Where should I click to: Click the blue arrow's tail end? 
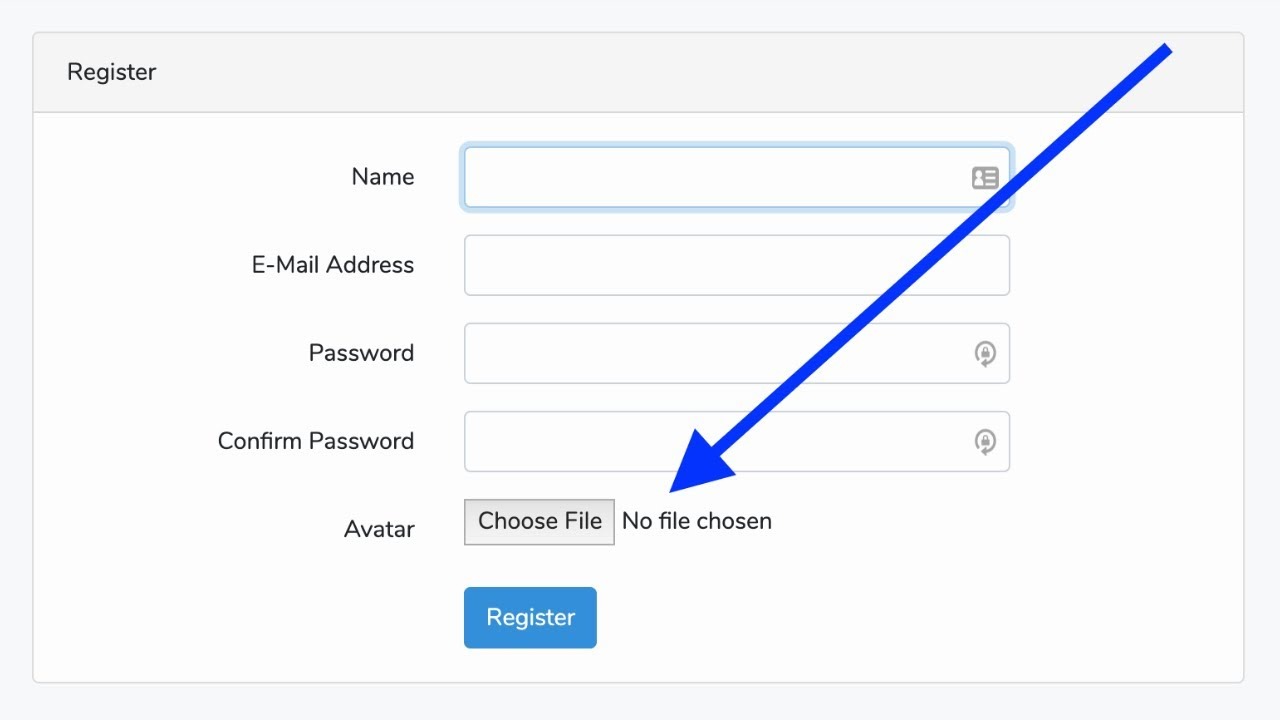1163,50
